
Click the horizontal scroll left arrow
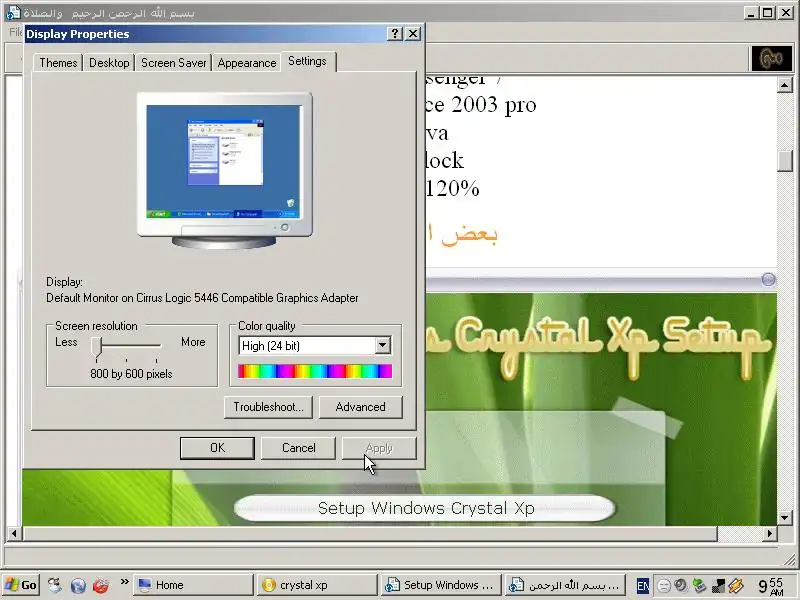click(14, 534)
